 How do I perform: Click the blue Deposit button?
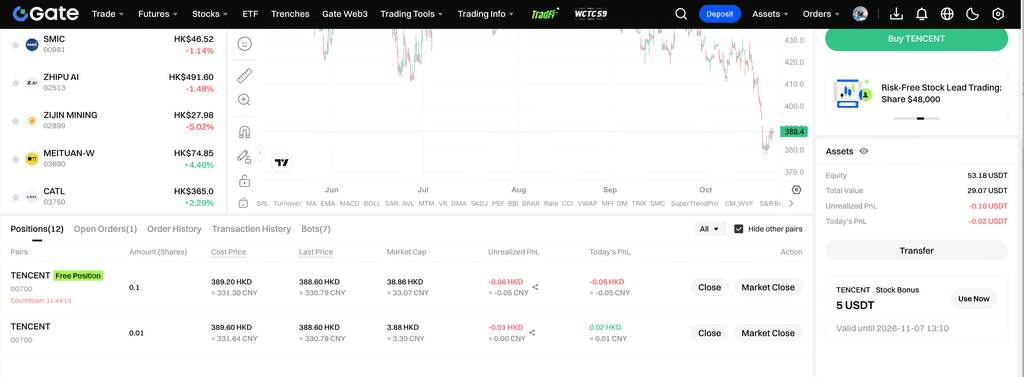pos(720,14)
